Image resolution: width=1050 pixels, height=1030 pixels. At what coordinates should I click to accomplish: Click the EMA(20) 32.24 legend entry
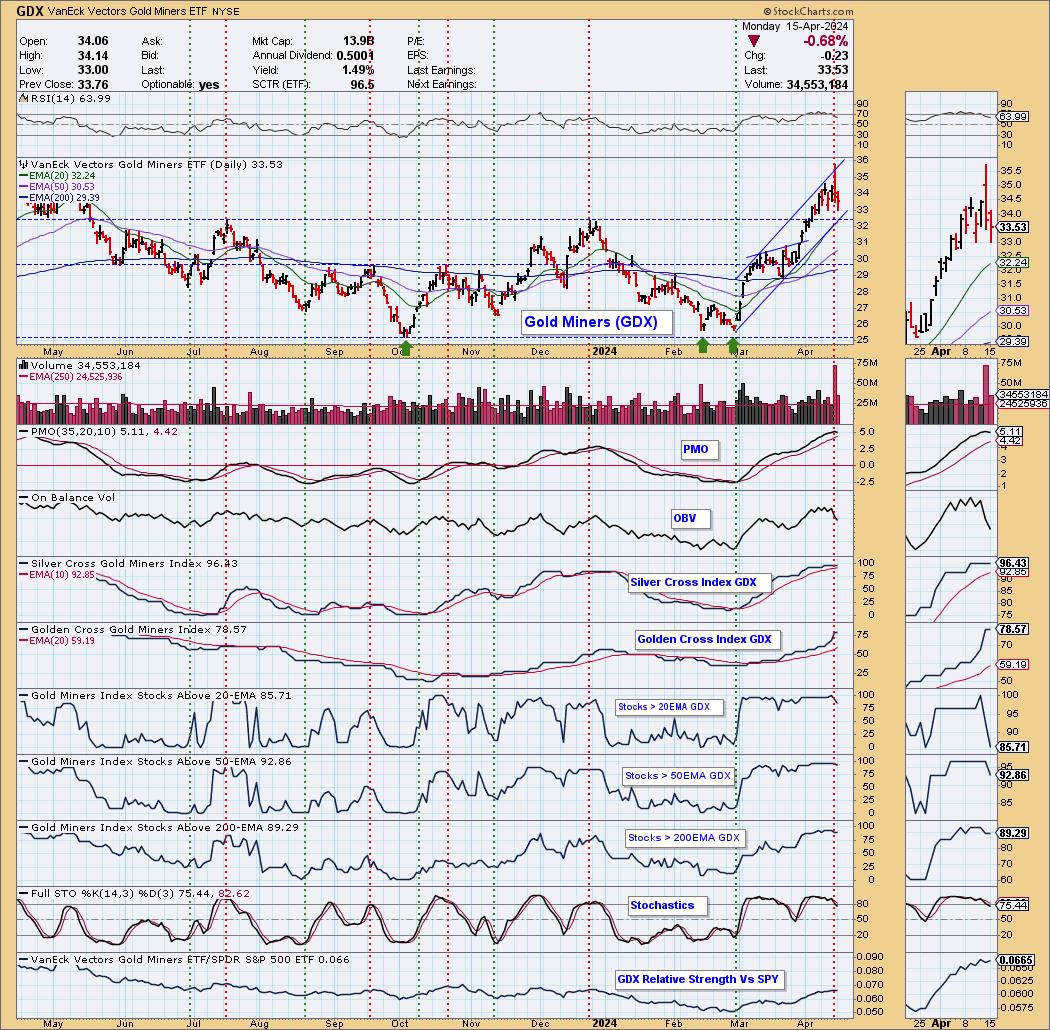57,175
